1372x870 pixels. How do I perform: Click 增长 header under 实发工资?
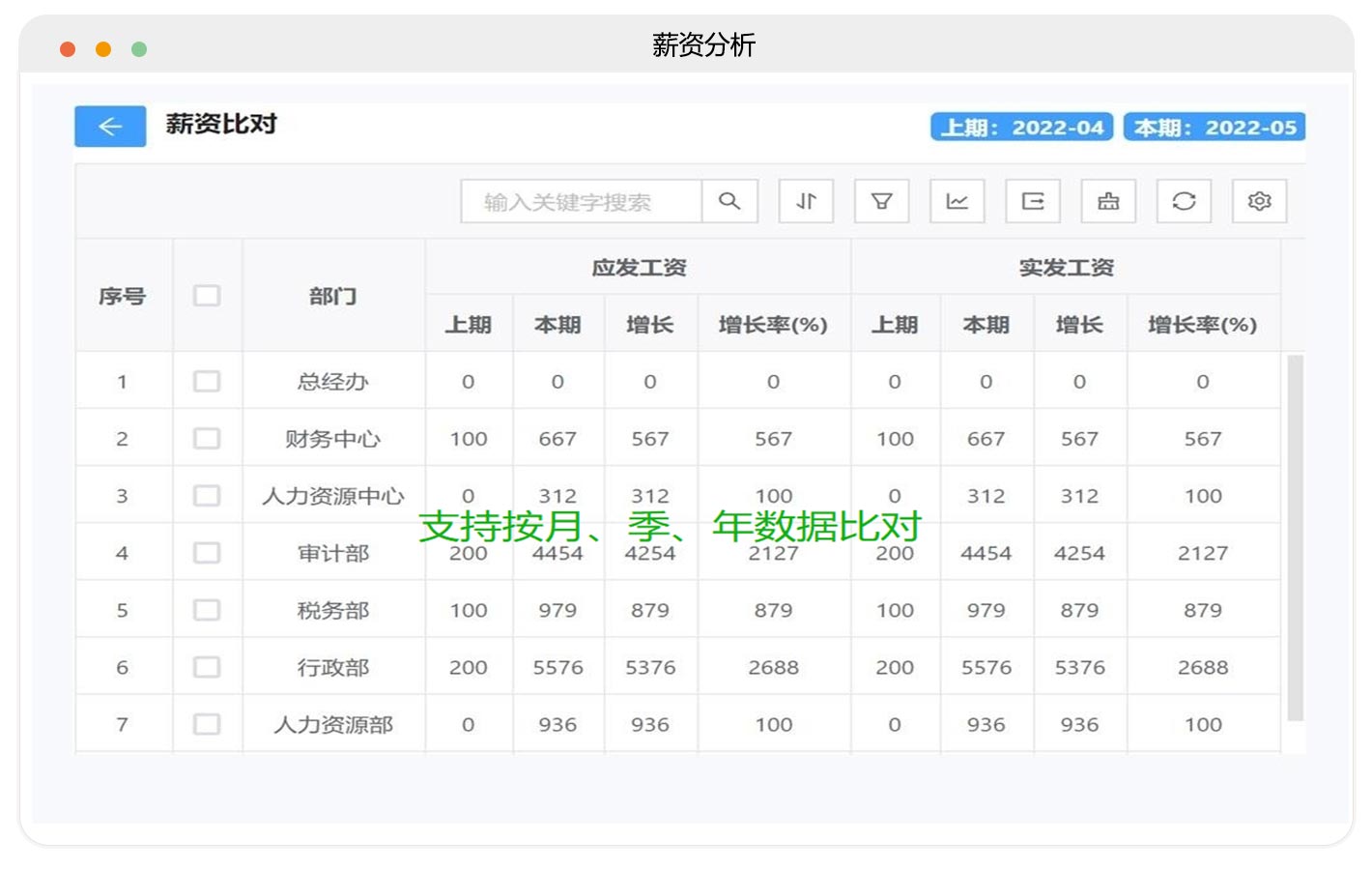pyautogui.click(x=1079, y=325)
